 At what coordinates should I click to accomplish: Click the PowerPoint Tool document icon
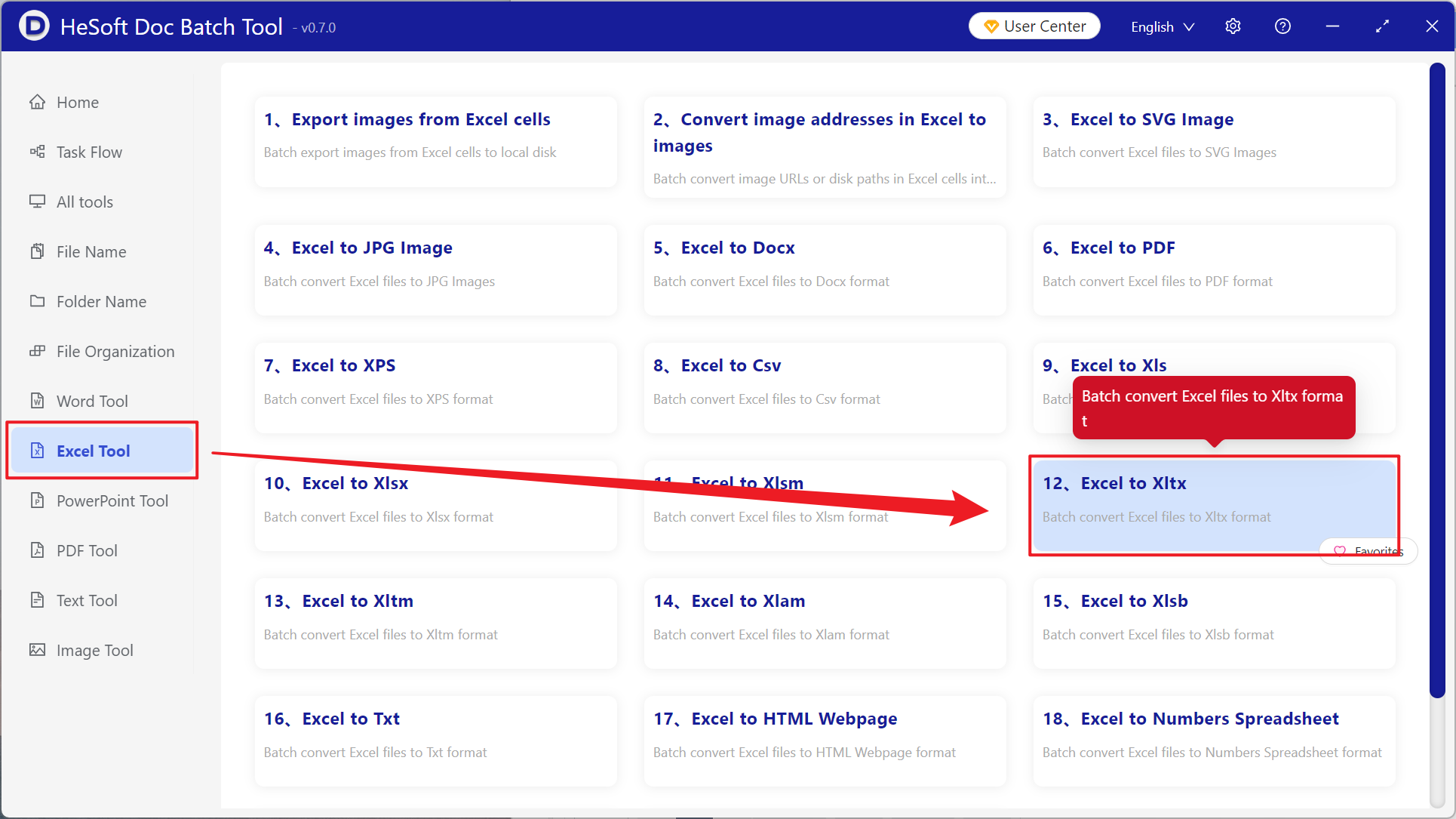click(x=37, y=500)
